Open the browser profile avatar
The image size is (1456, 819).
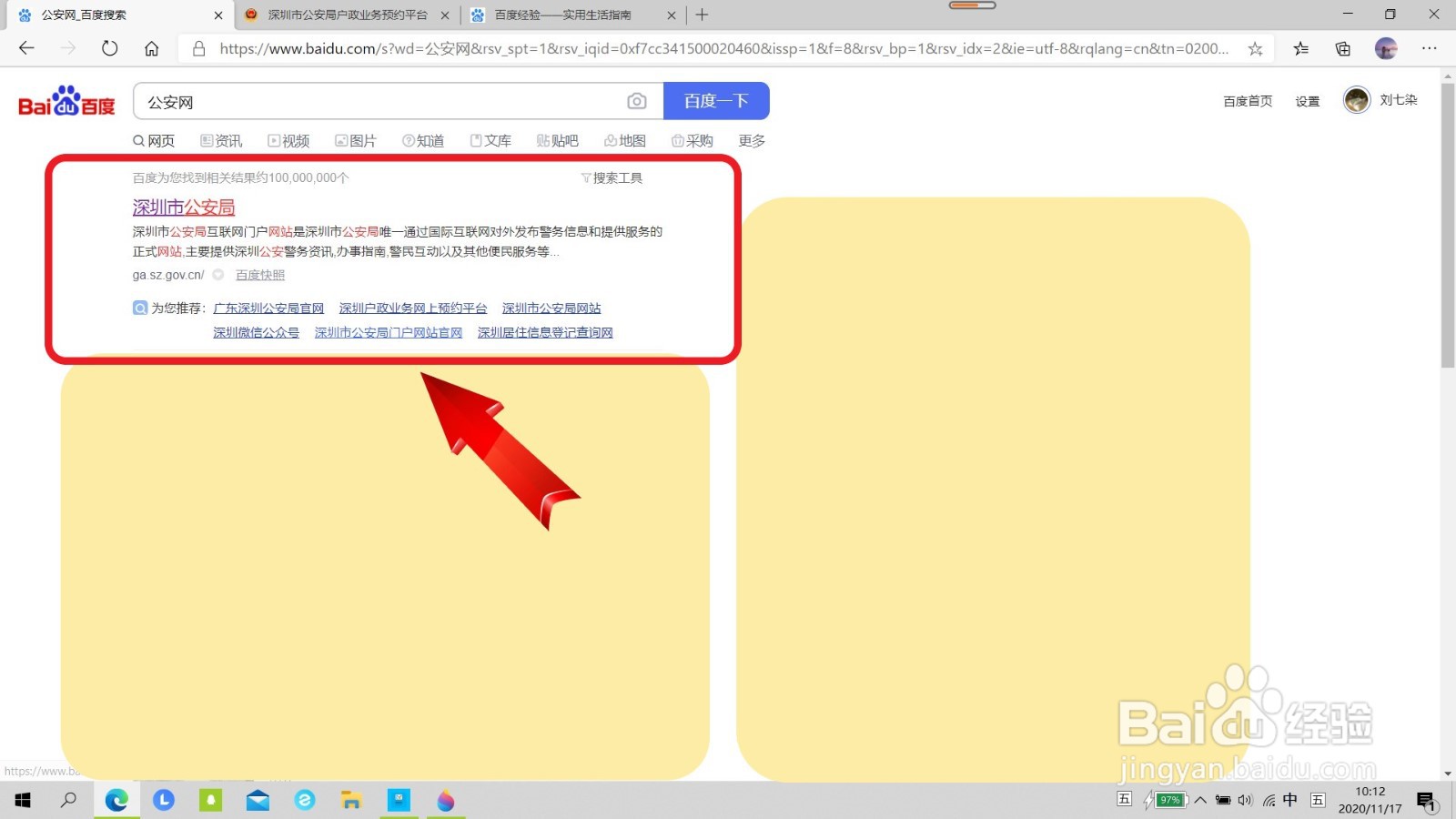[x=1386, y=49]
